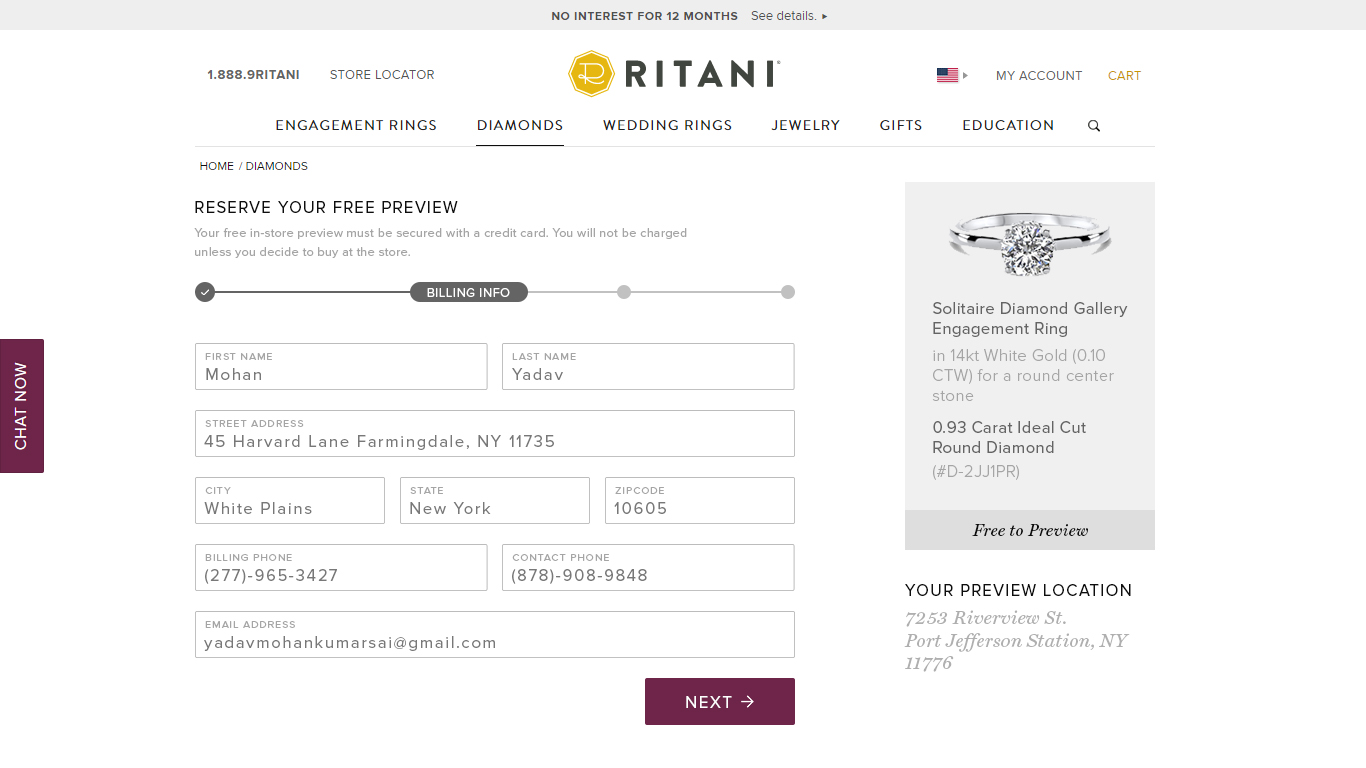Open the ENGAGEMENT RINGS menu
The height and width of the screenshot is (768, 1366).
pos(356,125)
